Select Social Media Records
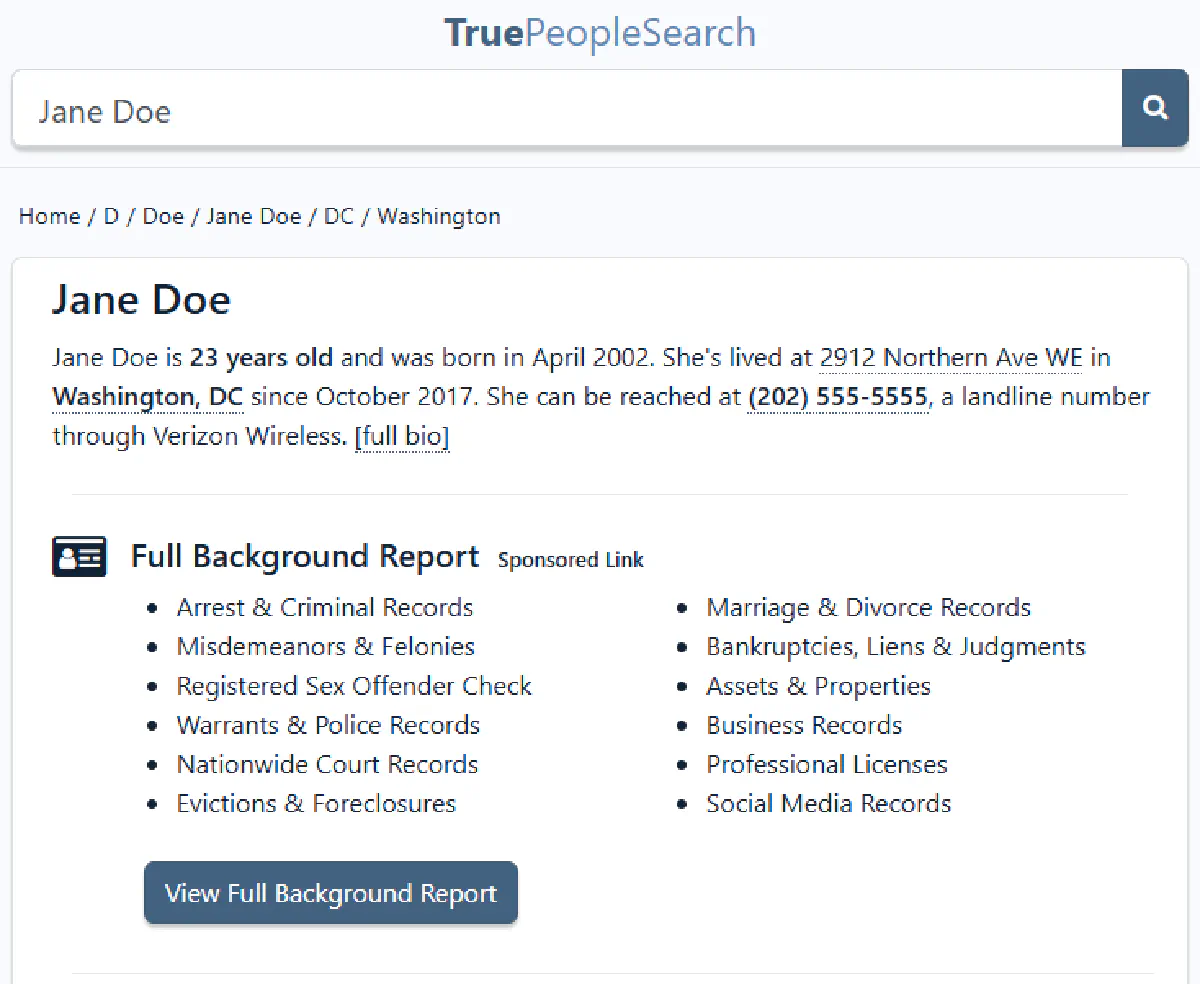The image size is (1200, 984). pos(829,803)
